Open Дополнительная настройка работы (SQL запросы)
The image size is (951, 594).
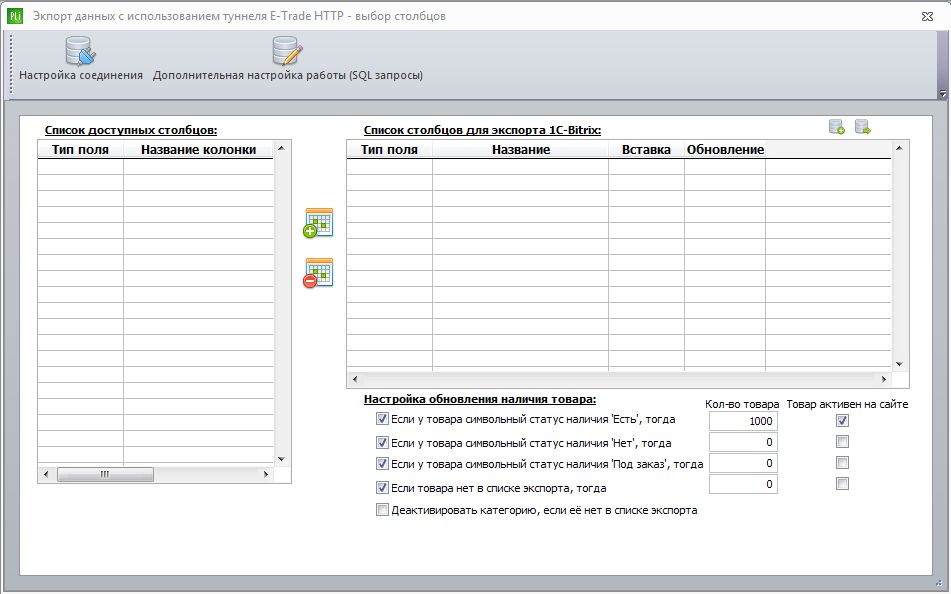pyautogui.click(x=287, y=59)
